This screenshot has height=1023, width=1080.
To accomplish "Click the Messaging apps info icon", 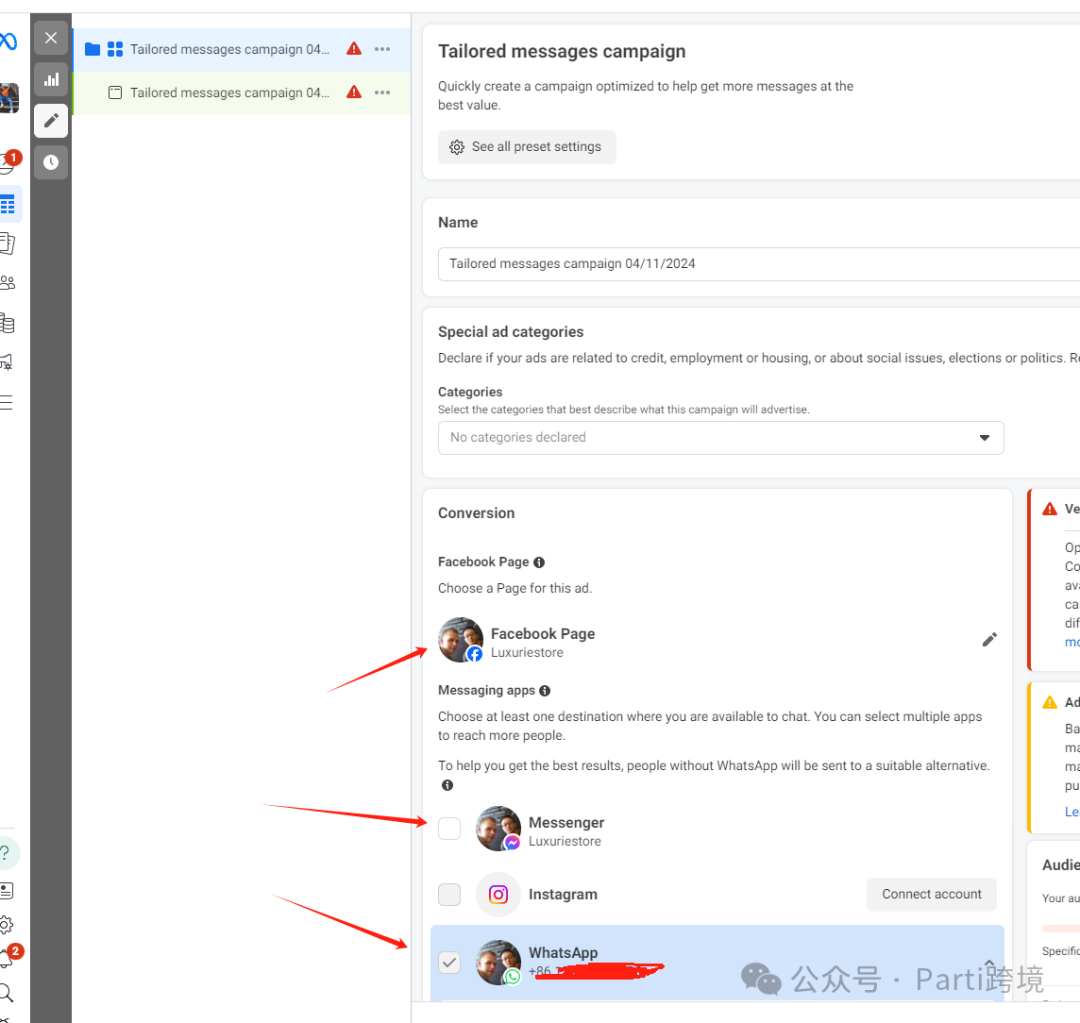I will click(545, 691).
